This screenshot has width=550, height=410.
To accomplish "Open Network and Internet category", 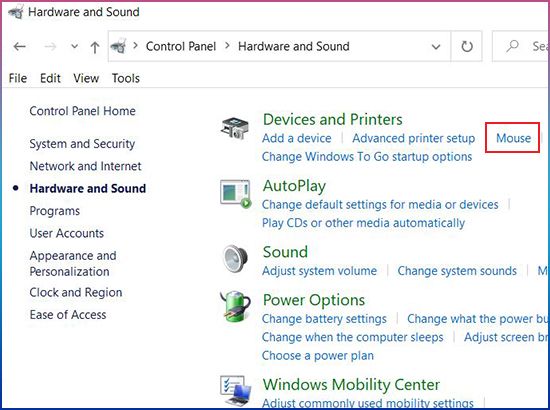I will 86,166.
